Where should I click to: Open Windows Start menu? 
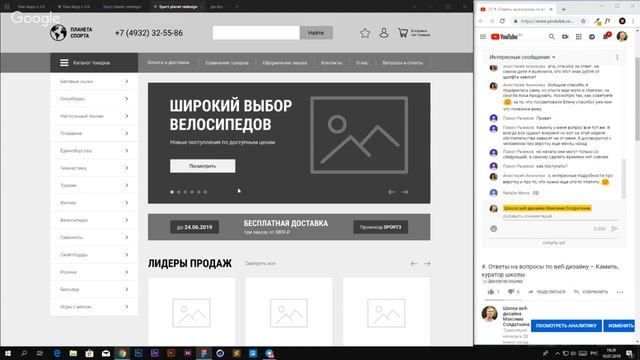tap(7, 353)
